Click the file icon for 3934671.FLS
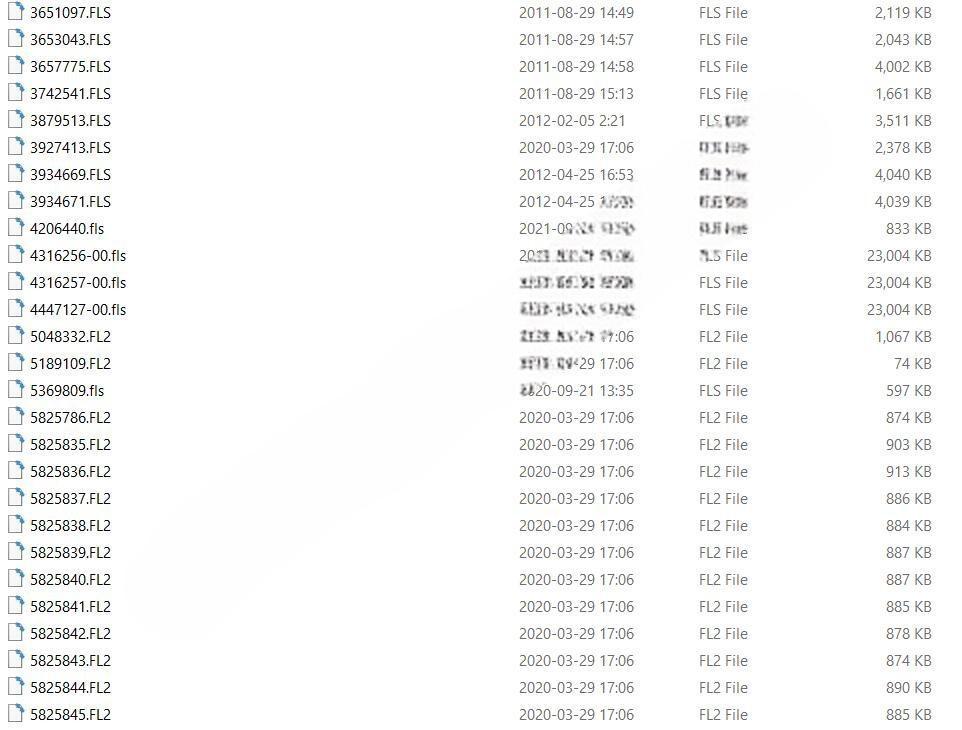The image size is (962, 730). point(15,201)
